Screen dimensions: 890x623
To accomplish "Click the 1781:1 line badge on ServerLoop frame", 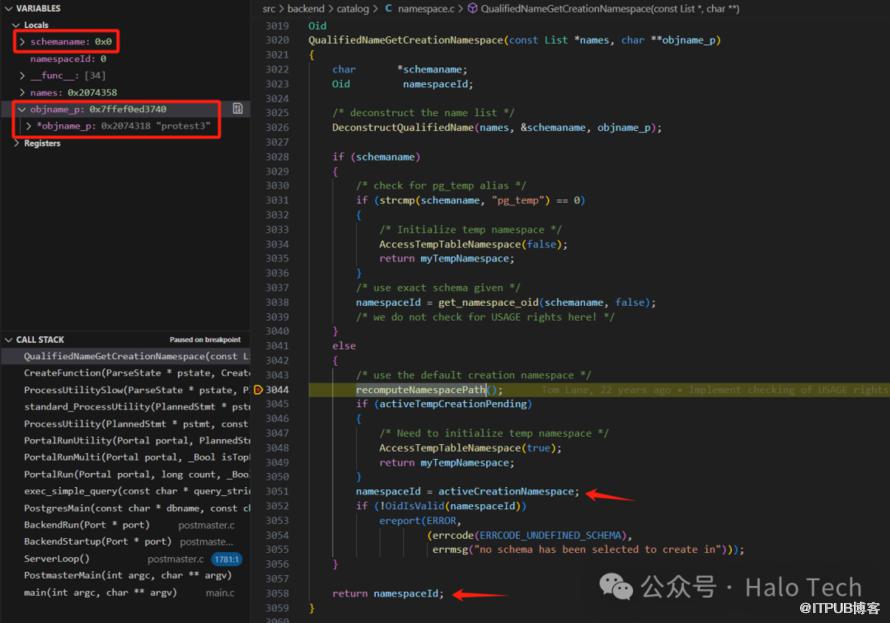I will pos(226,559).
